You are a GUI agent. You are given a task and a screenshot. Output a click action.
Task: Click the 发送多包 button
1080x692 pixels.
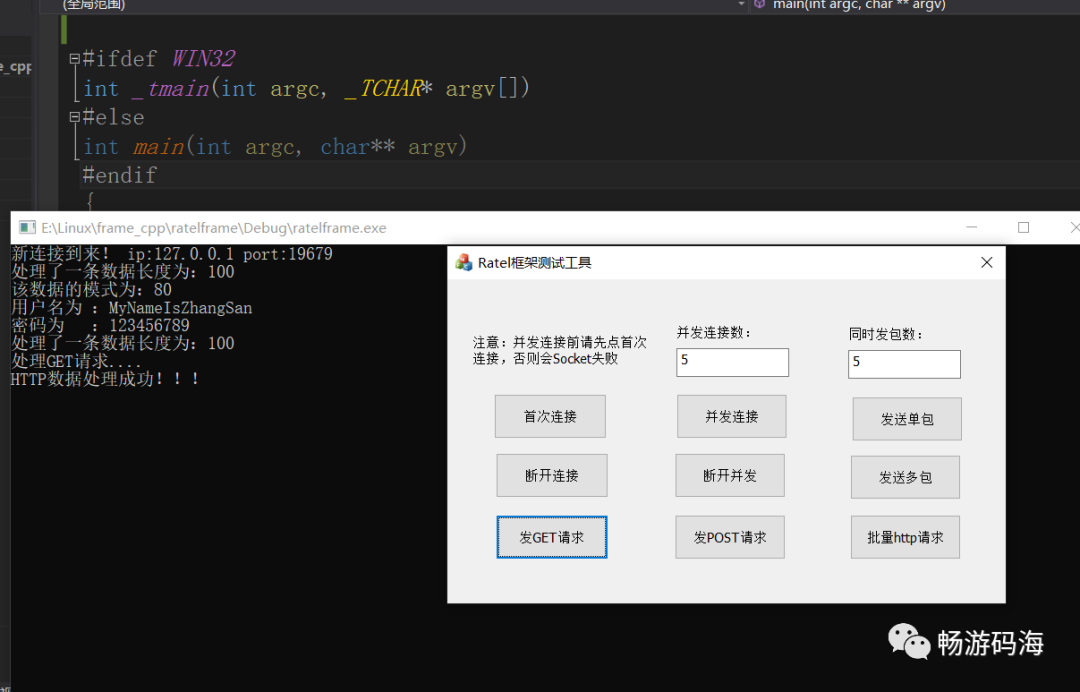click(905, 478)
